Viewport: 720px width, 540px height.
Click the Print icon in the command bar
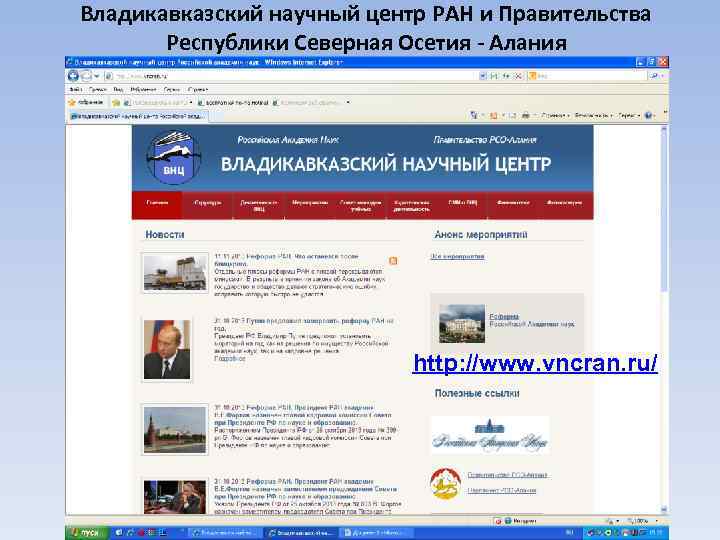tap(525, 115)
